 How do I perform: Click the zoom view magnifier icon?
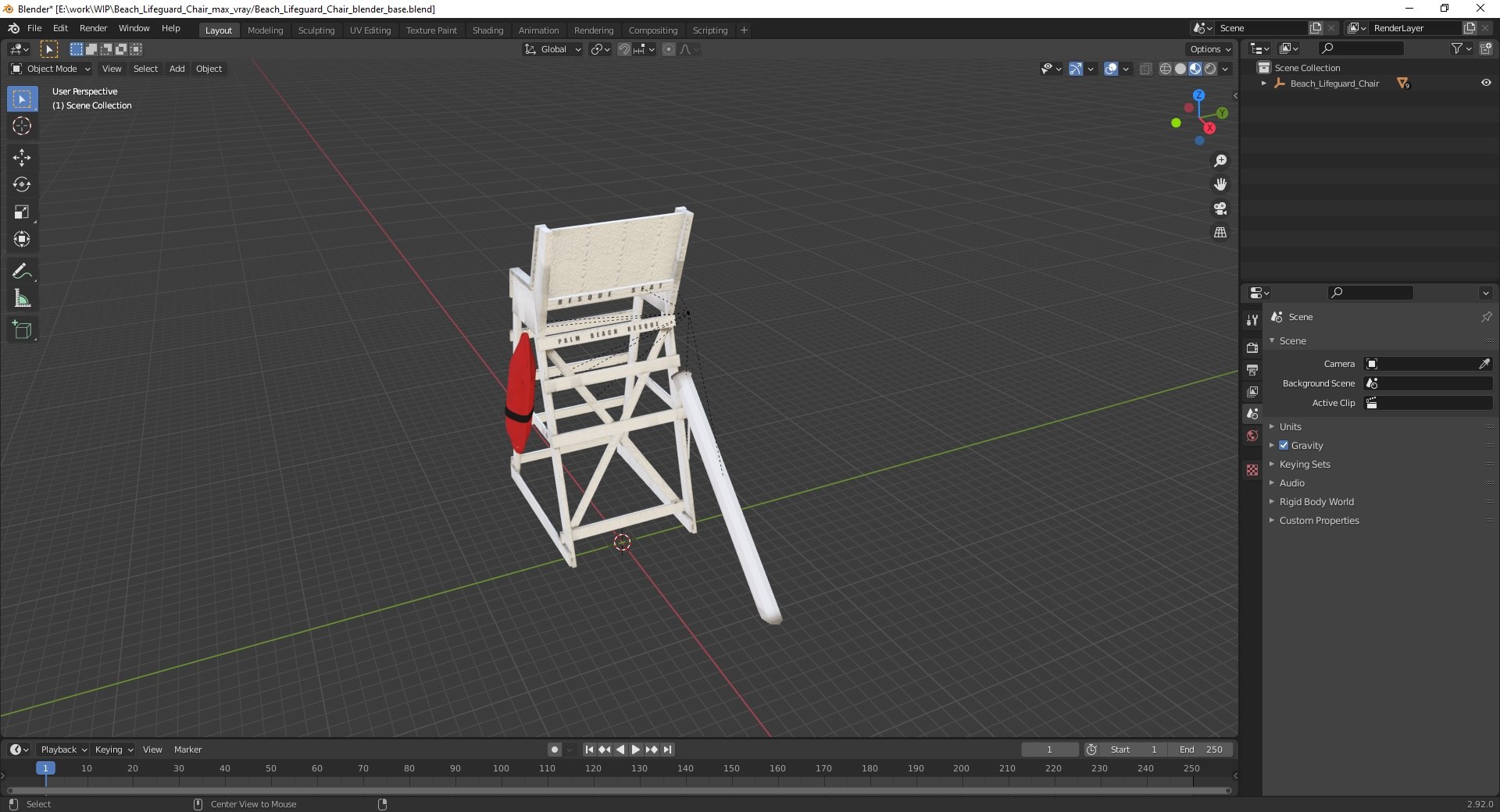(x=1220, y=161)
